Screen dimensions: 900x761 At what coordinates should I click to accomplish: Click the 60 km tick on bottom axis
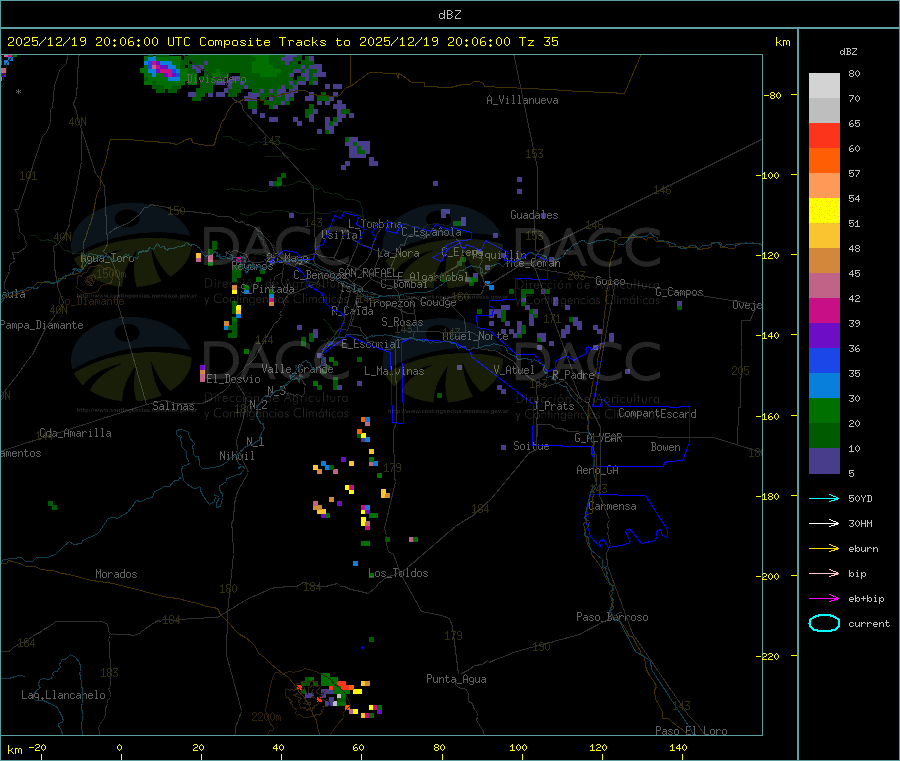tap(358, 747)
